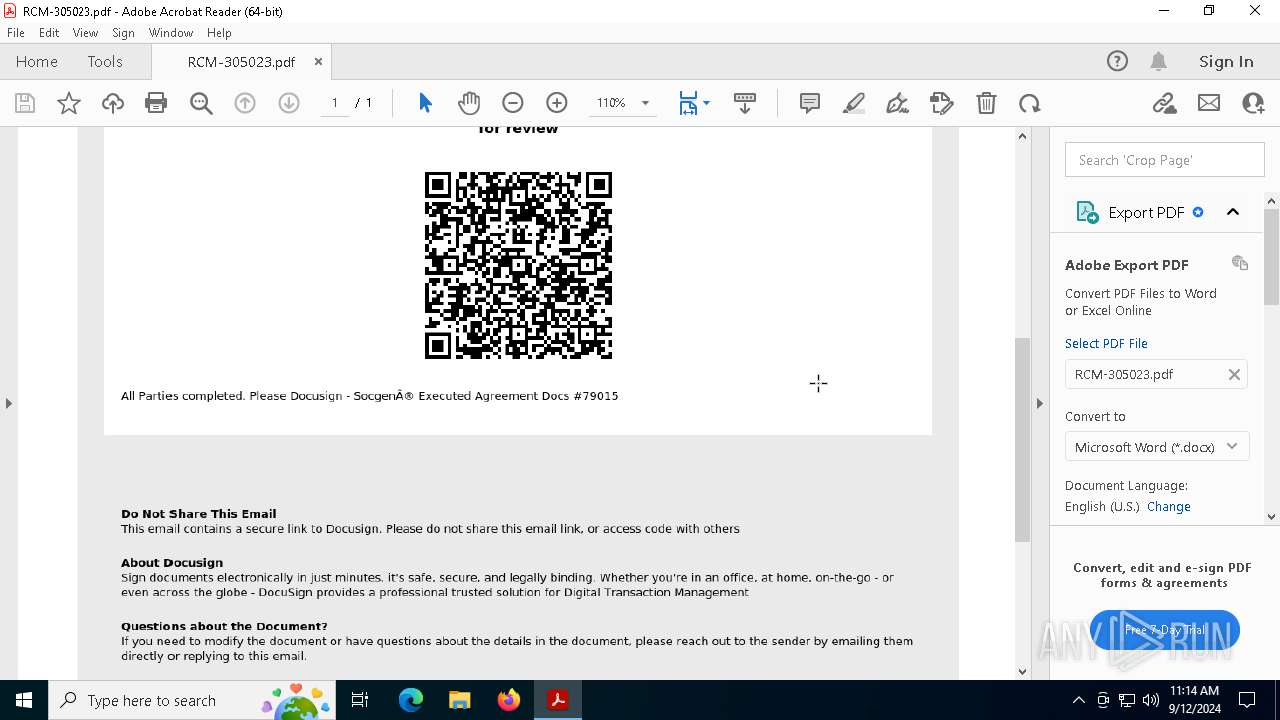Open the sign document pen tool
This screenshot has height=720, width=1280.
pos(898,103)
